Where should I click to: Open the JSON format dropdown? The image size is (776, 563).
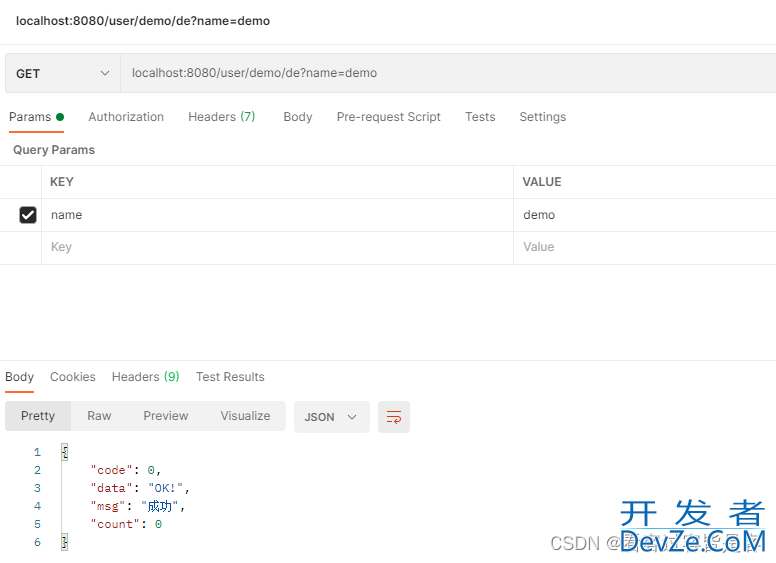click(332, 417)
